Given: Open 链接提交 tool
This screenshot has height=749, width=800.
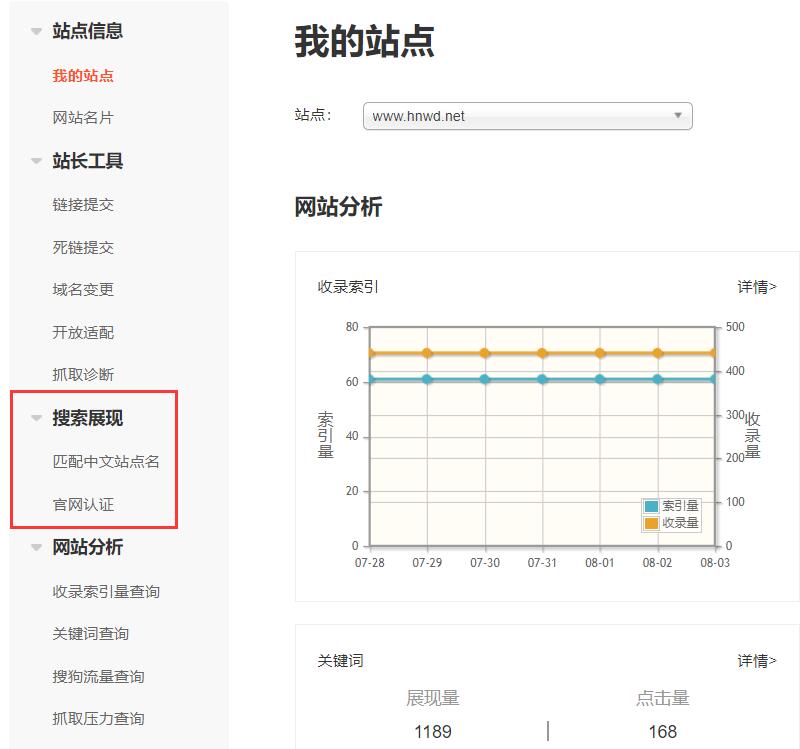Looking at the screenshot, I should (83, 204).
